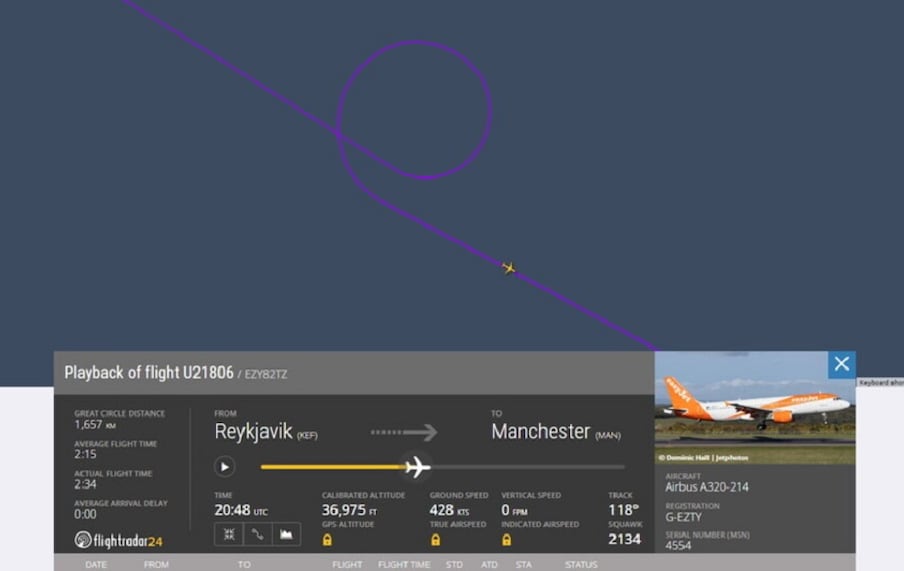Screen dimensions: 904x571
Task: Click the Manchester destination airport name
Action: pos(541,431)
